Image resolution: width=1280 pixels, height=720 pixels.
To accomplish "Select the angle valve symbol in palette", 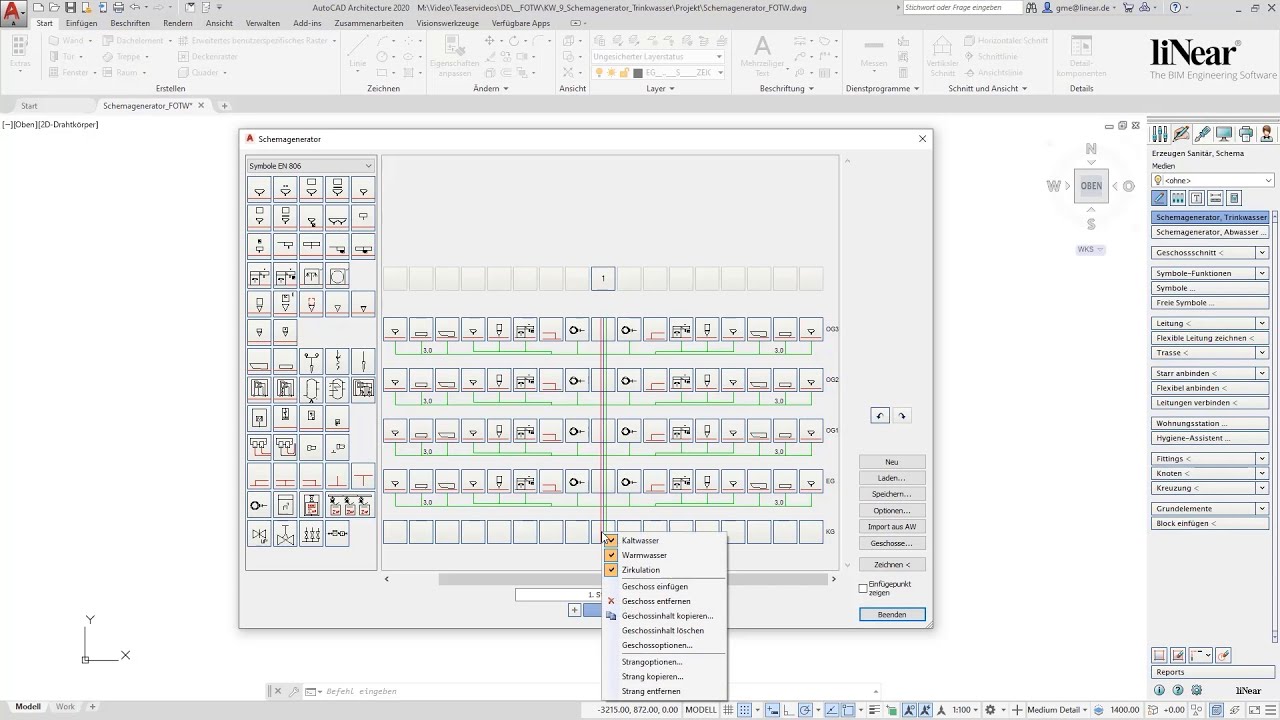I will coord(259,534).
